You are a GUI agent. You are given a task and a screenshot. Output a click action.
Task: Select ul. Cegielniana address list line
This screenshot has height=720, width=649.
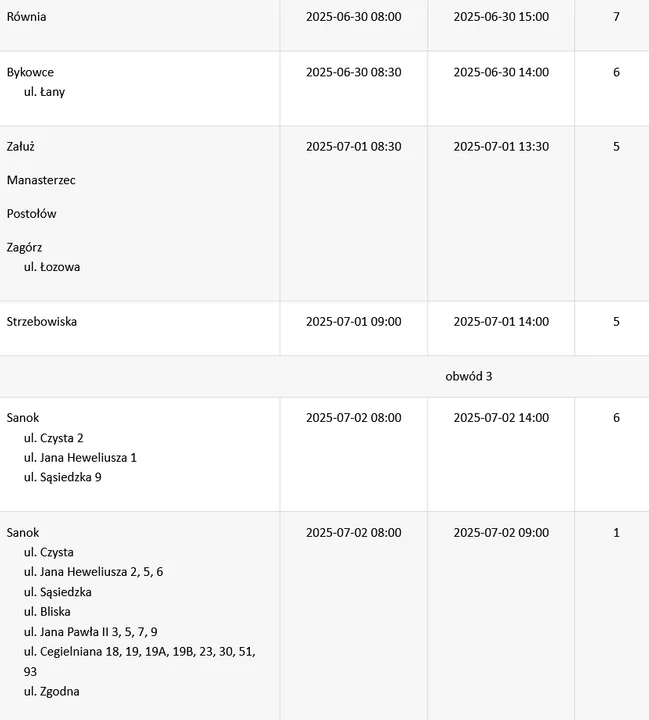pyautogui.click(x=140, y=661)
